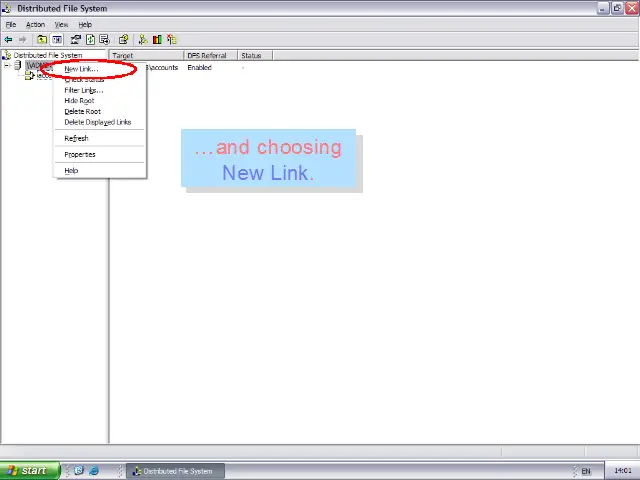Open the View menu in menu bar
This screenshot has height=480, width=640.
[x=61, y=25]
